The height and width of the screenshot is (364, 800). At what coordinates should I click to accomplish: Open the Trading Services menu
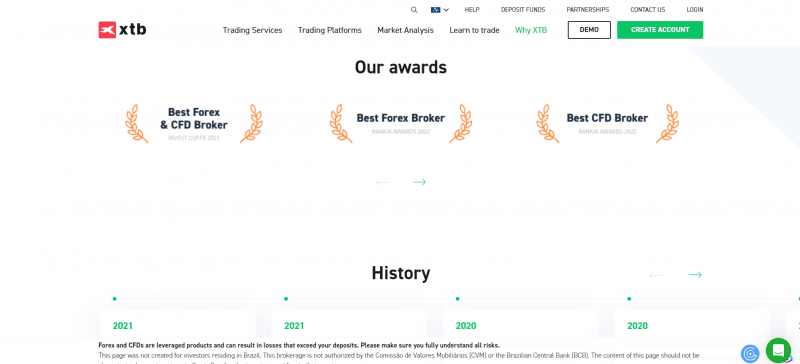252,30
